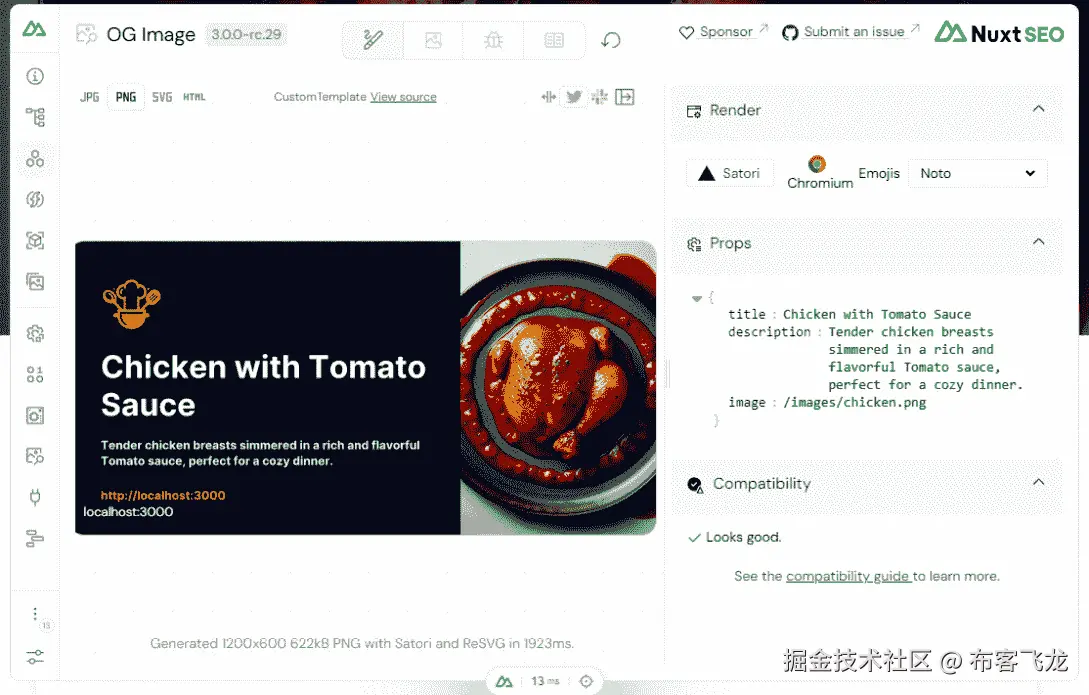The image size is (1089, 695).
Task: Select the gear settings icon in sidebar
Action: point(35,333)
